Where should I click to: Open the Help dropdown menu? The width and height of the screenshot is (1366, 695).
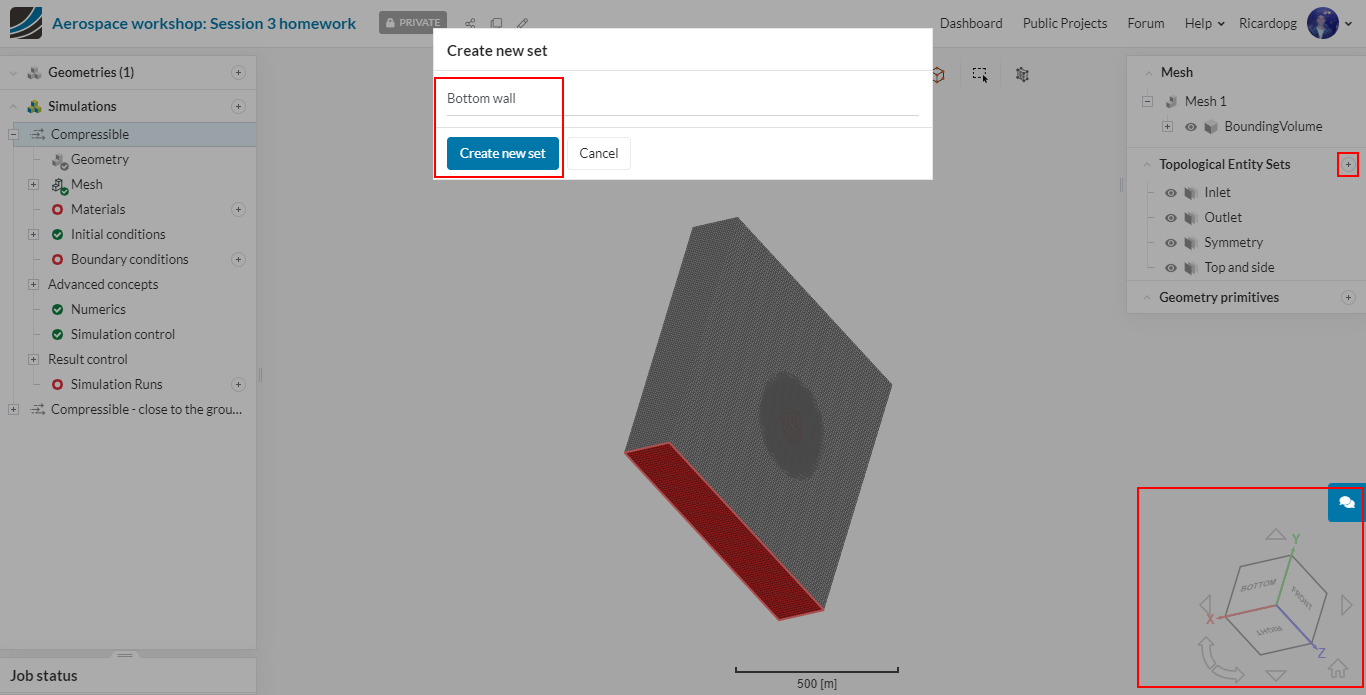pos(1204,23)
